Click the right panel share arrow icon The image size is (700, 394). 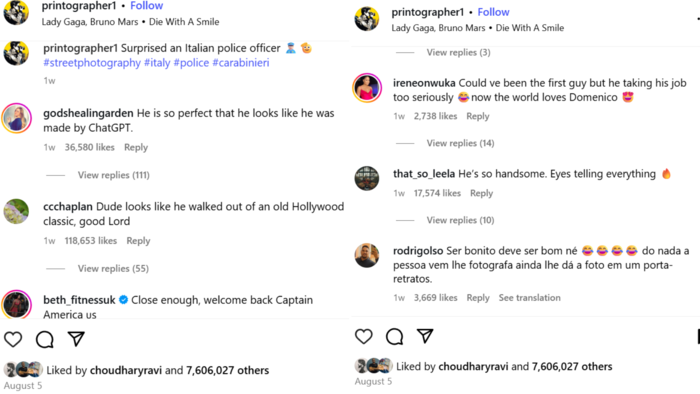click(x=425, y=336)
